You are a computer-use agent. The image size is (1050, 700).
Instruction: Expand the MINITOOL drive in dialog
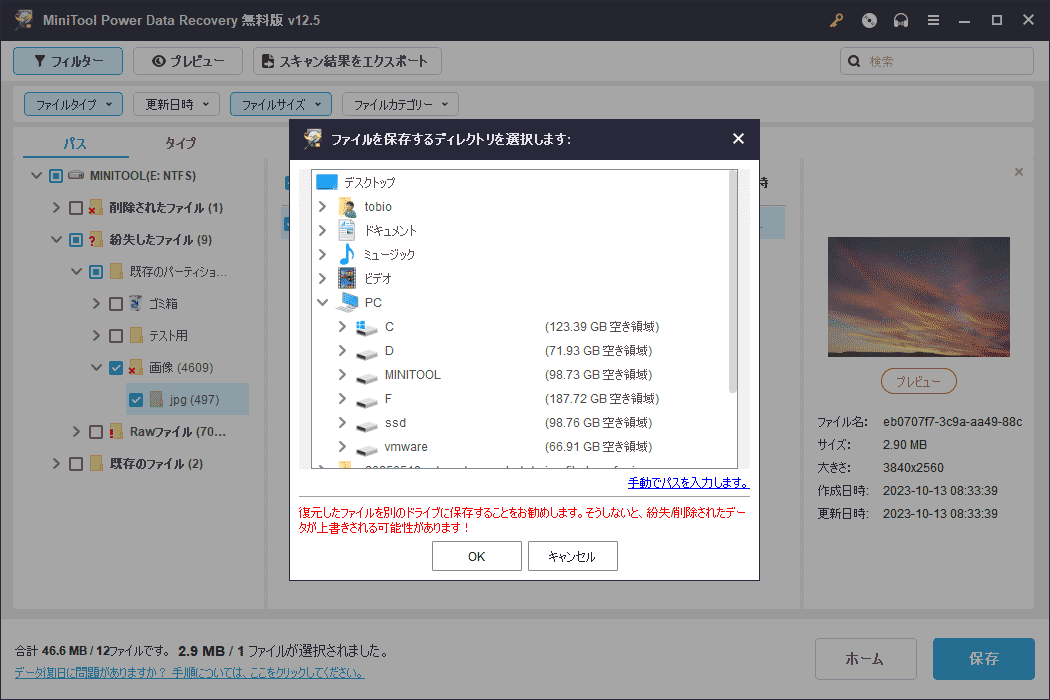tap(342, 374)
